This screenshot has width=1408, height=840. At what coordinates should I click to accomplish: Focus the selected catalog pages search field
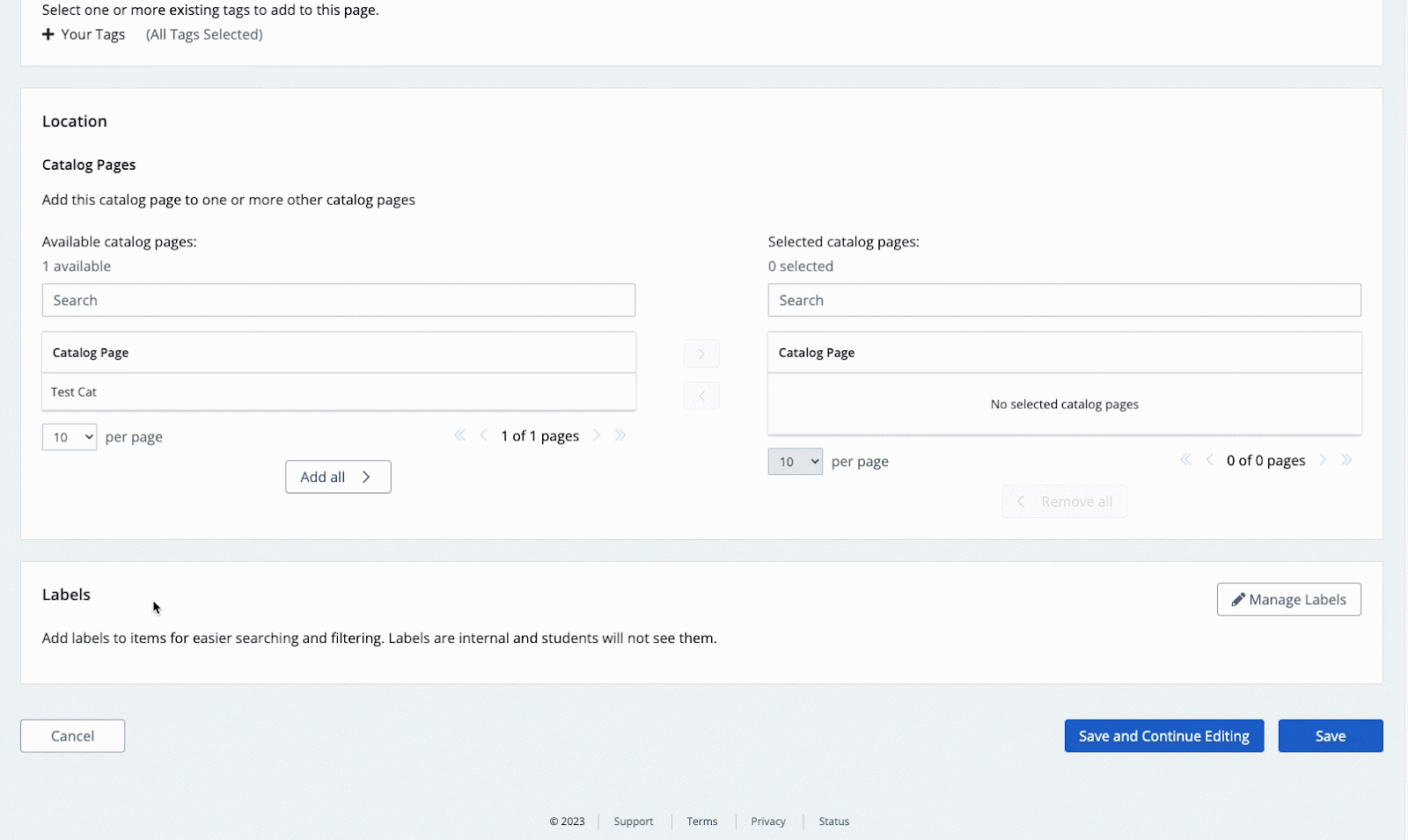(x=1064, y=300)
